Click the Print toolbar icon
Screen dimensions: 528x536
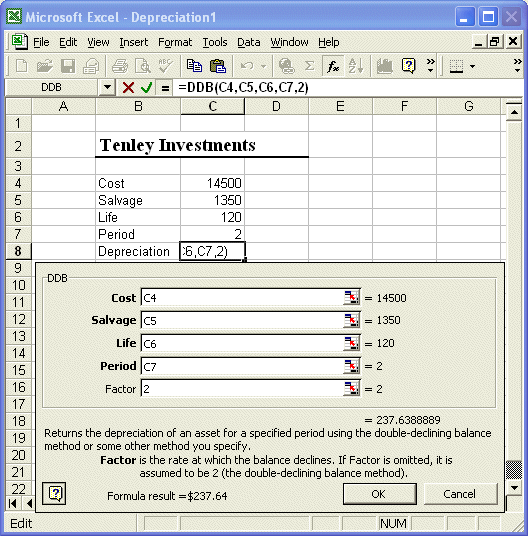120,66
